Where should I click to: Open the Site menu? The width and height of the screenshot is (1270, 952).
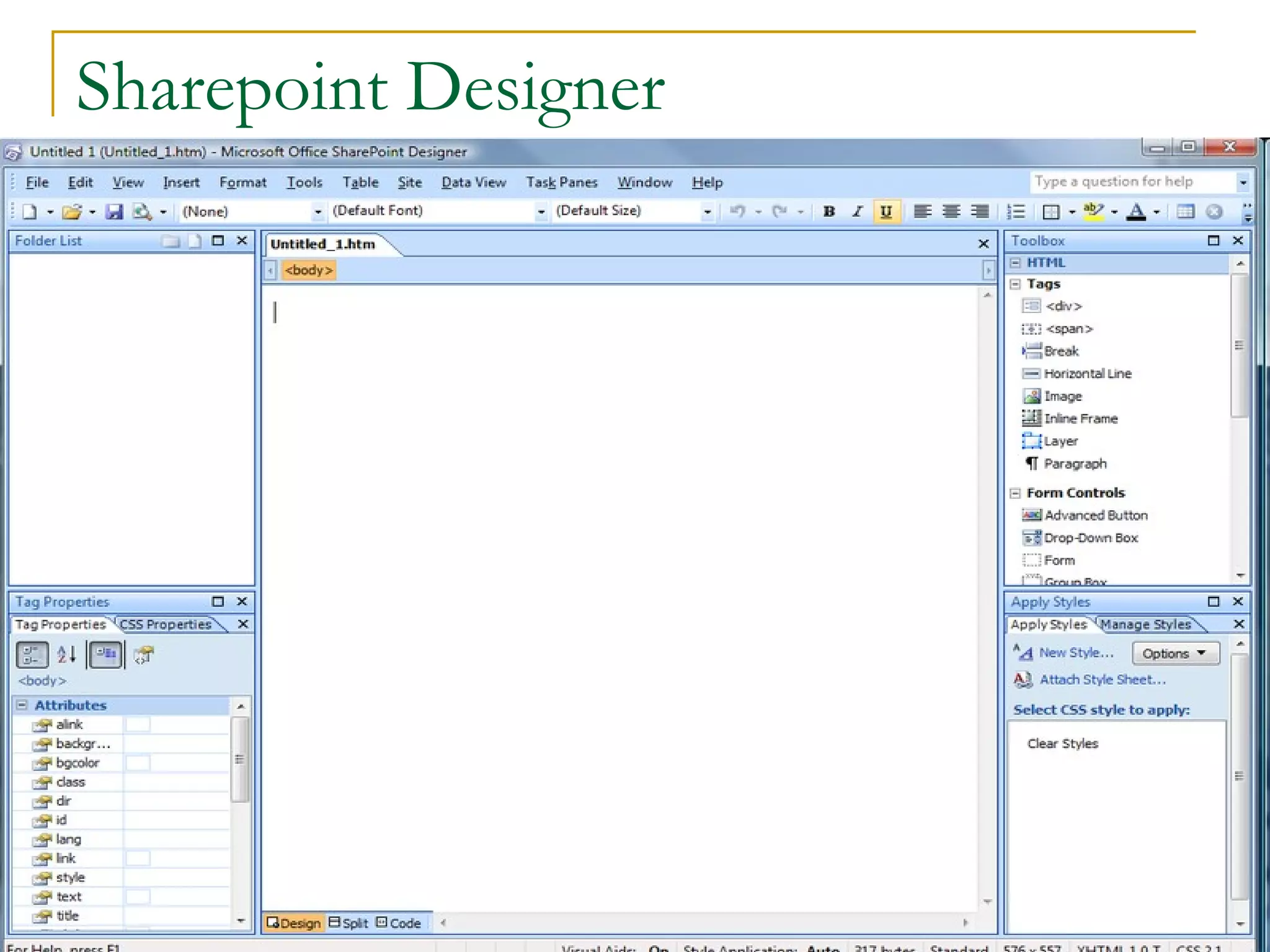click(x=409, y=182)
